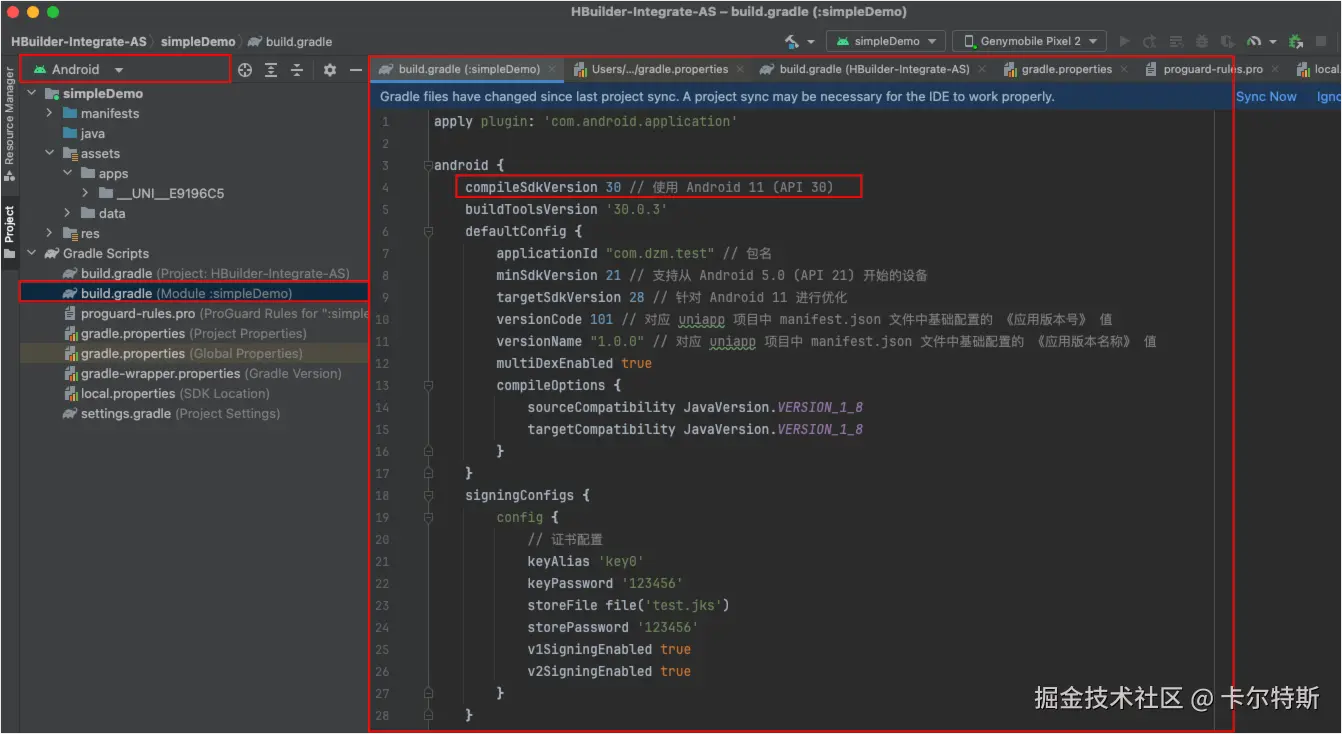Select settings.gradle (Project Settings) file
The height and width of the screenshot is (734, 1342).
(171, 413)
